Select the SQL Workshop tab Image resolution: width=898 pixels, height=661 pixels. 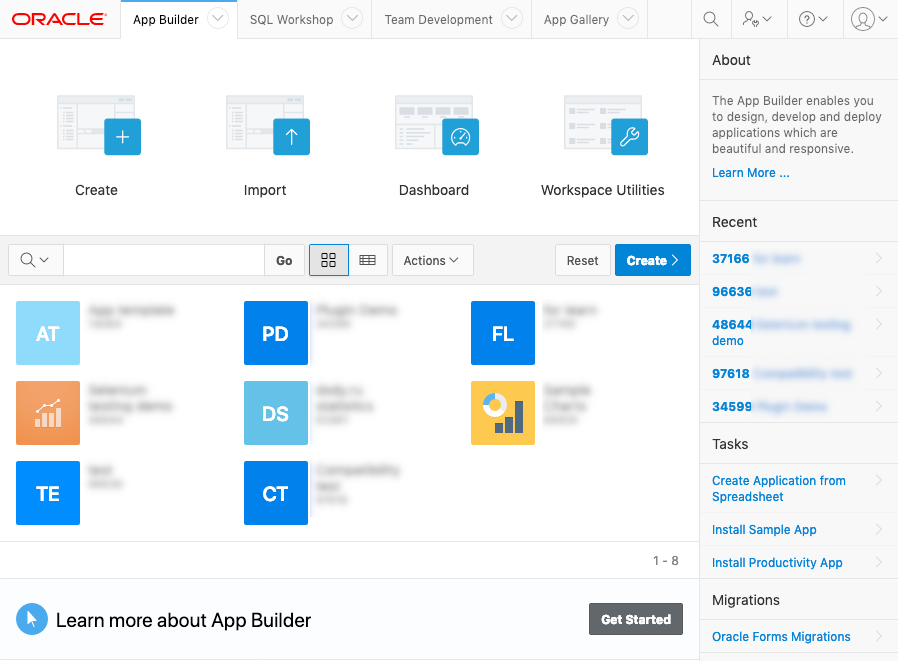[x=292, y=19]
